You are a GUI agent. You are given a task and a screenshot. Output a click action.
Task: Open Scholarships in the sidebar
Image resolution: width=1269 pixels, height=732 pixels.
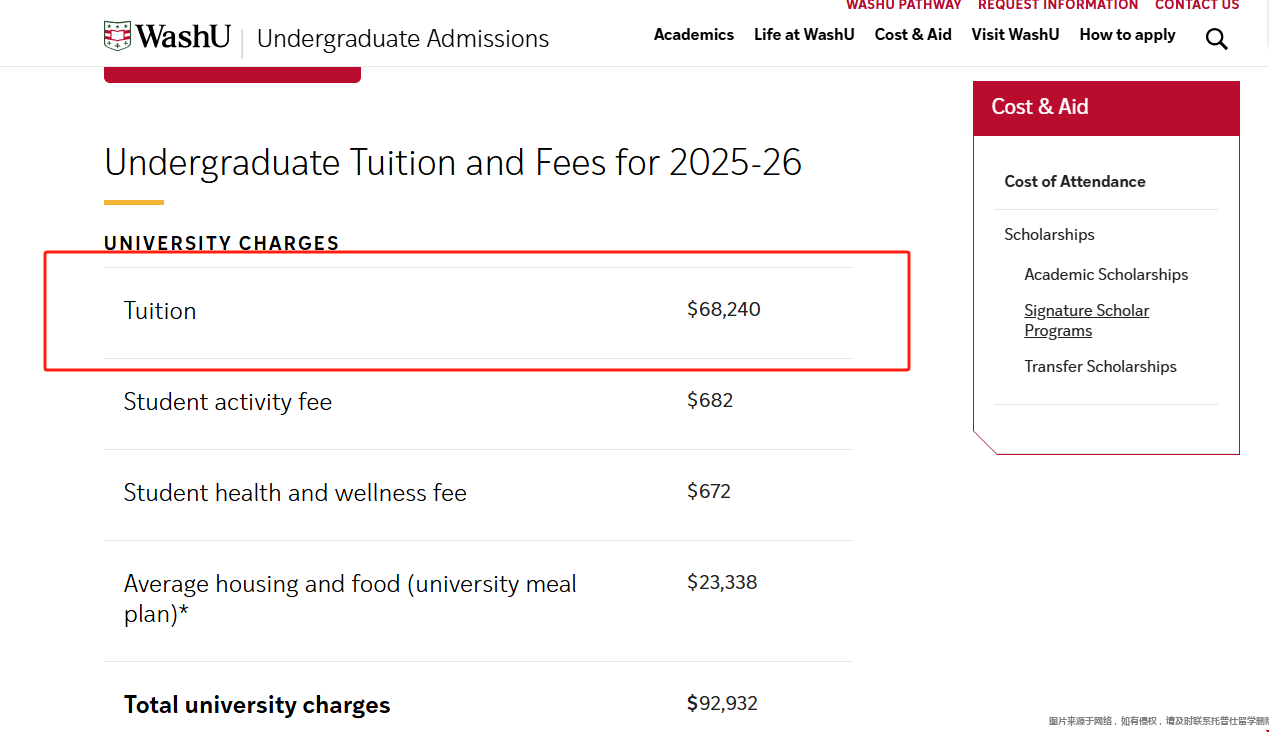(1049, 234)
